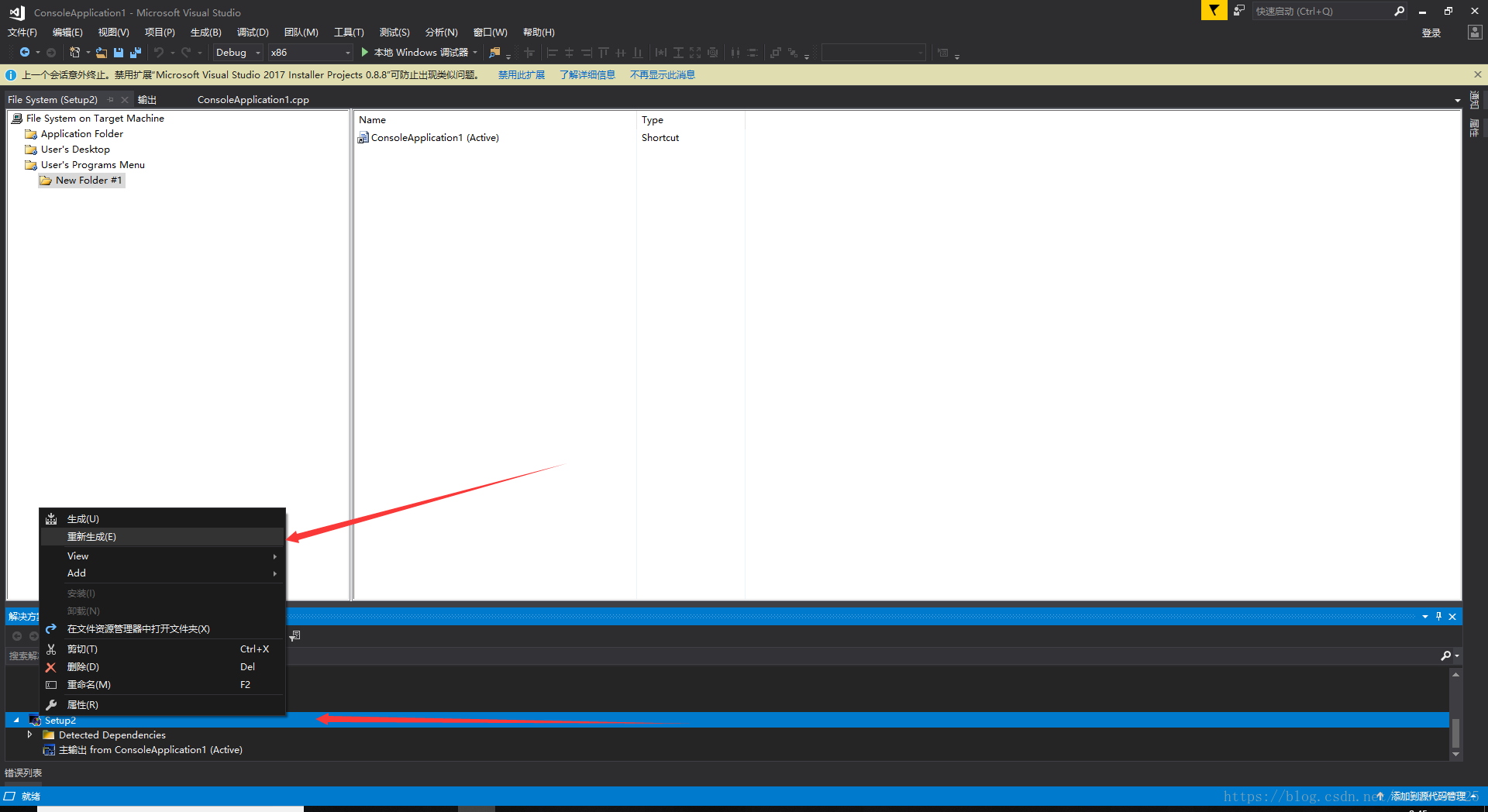Viewport: 1488px width, 812px height.
Task: Choose 重新生成(E) from the context menu
Action: point(163,537)
